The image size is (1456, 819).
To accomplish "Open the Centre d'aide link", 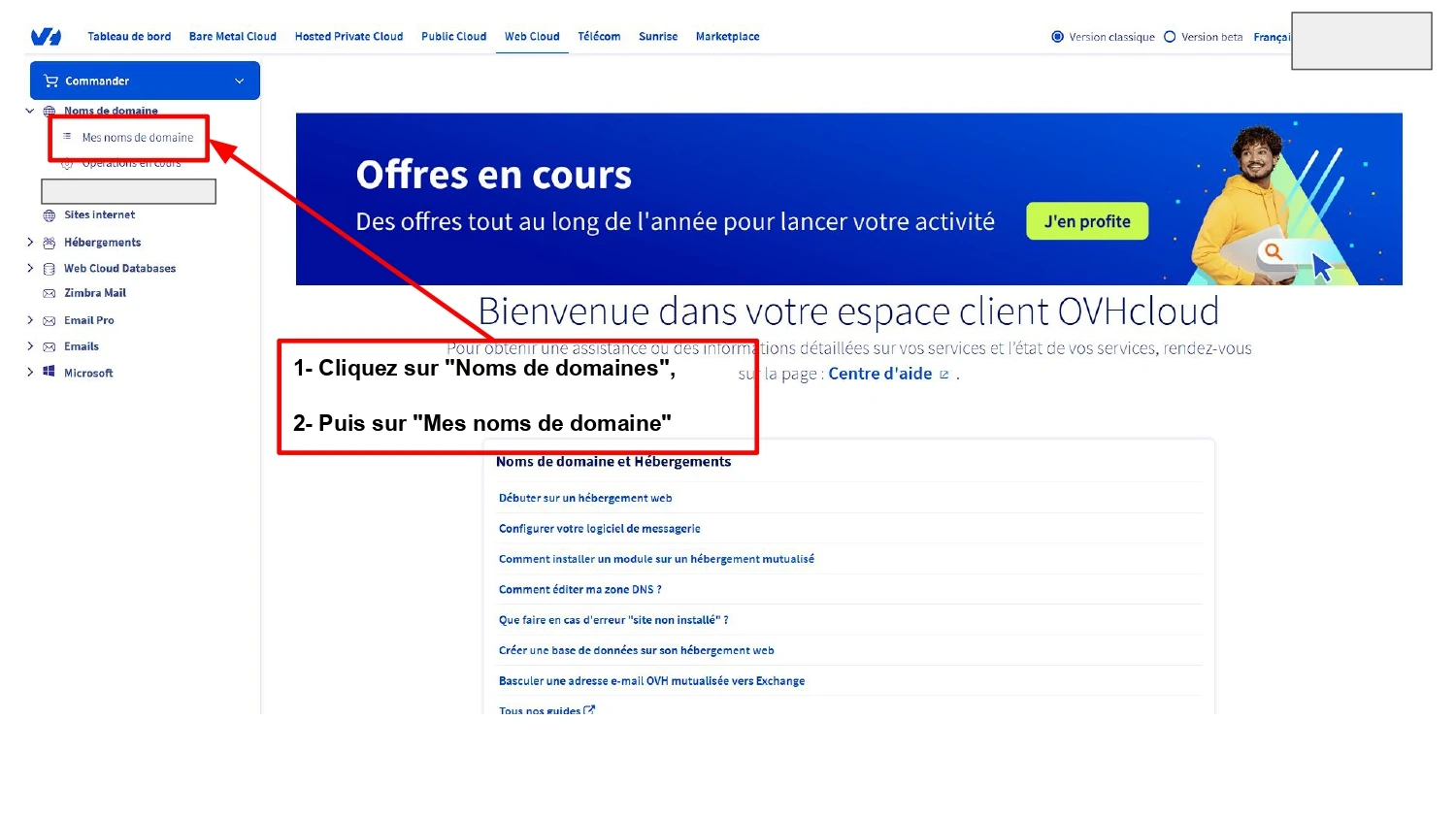I will pos(880,374).
